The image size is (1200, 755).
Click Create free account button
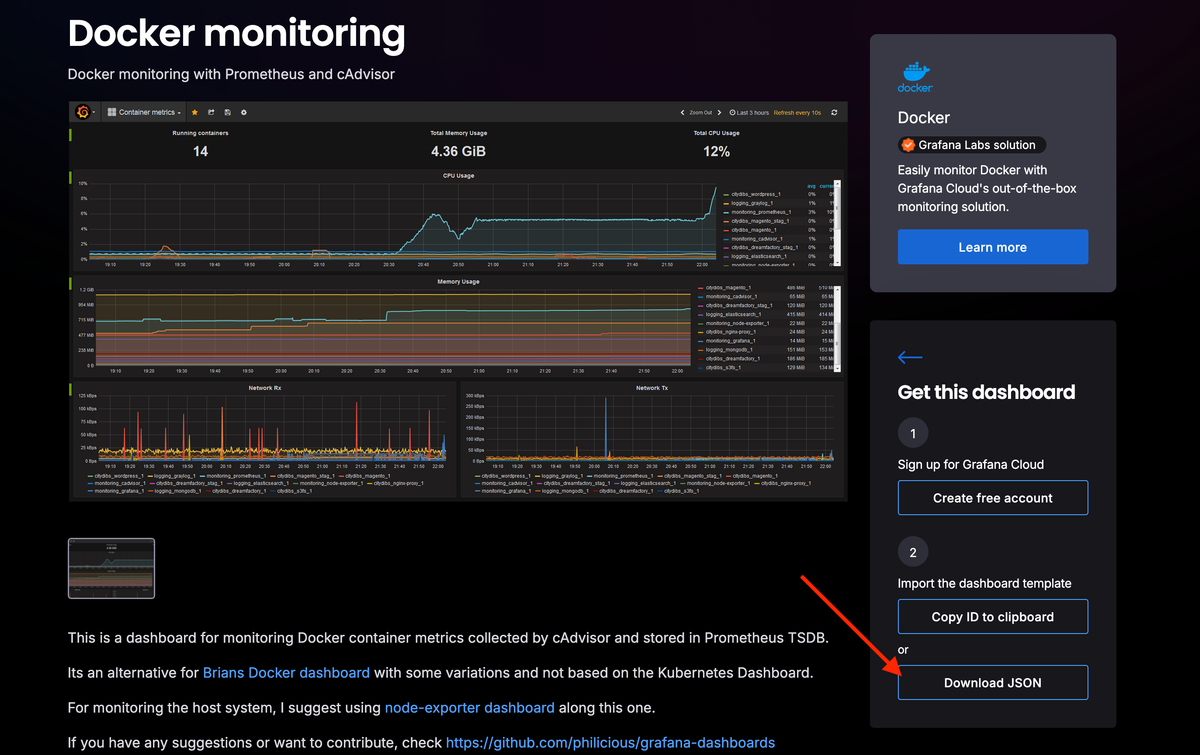tap(992, 498)
